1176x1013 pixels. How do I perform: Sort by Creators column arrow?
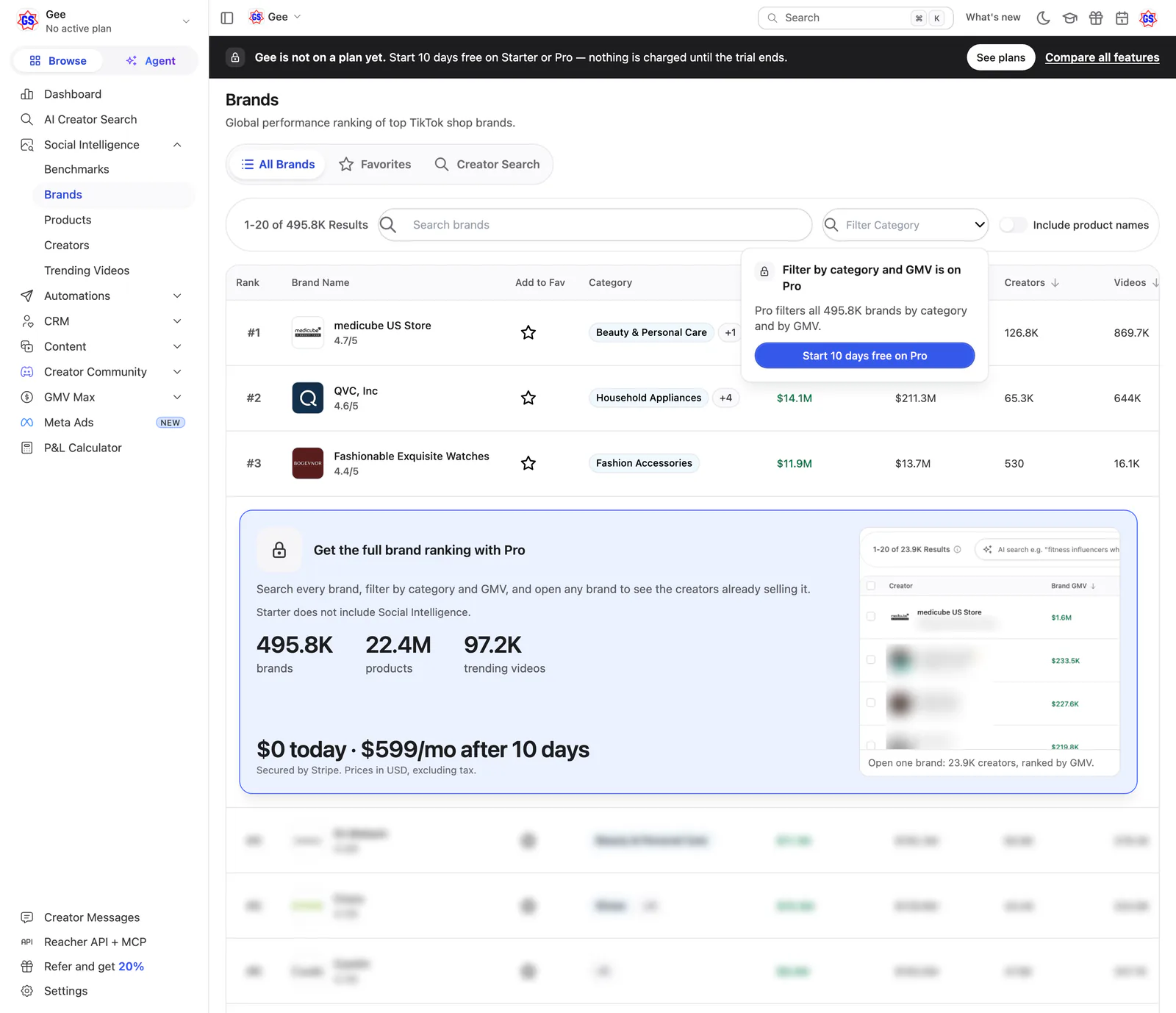pyautogui.click(x=1055, y=282)
